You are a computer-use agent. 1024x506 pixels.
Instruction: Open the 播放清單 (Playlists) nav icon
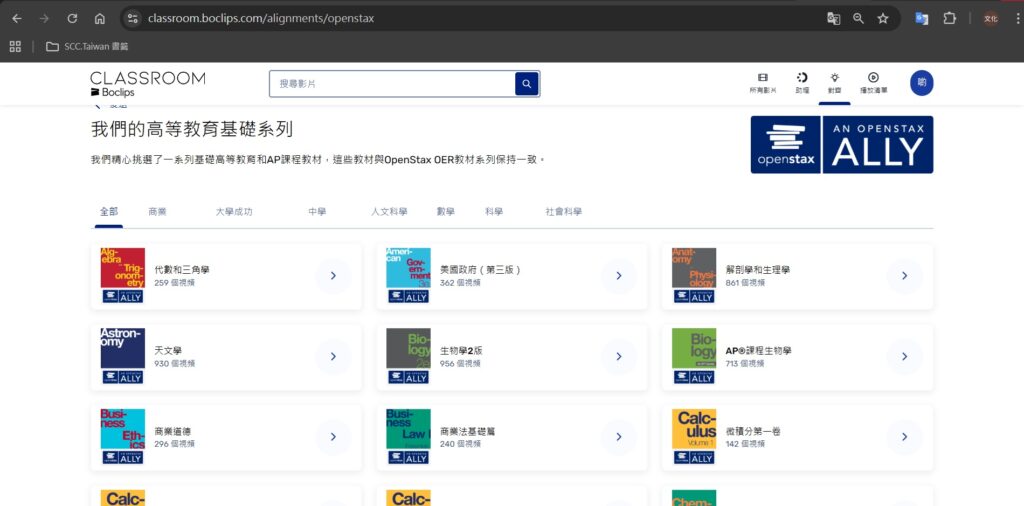pyautogui.click(x=873, y=83)
